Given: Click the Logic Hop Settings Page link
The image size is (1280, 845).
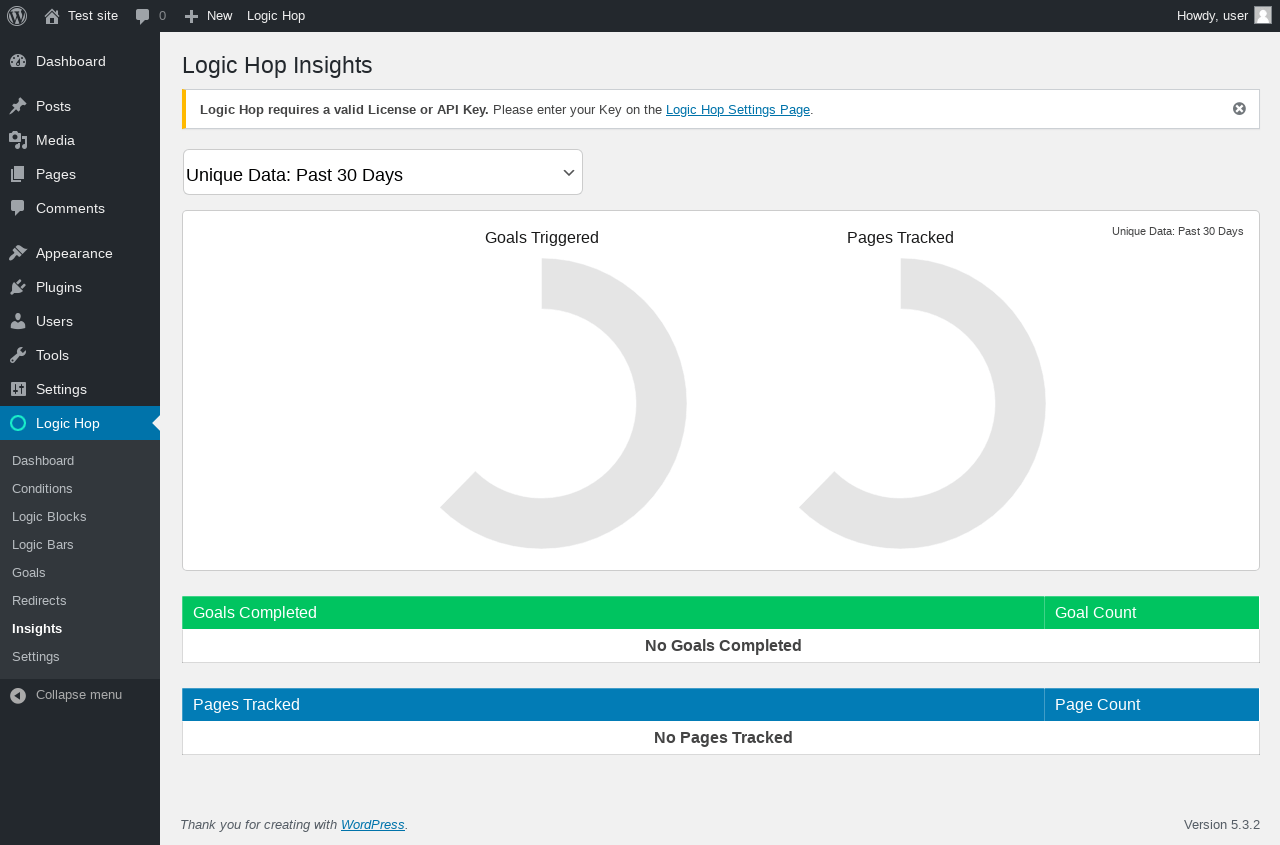Looking at the screenshot, I should point(738,109).
